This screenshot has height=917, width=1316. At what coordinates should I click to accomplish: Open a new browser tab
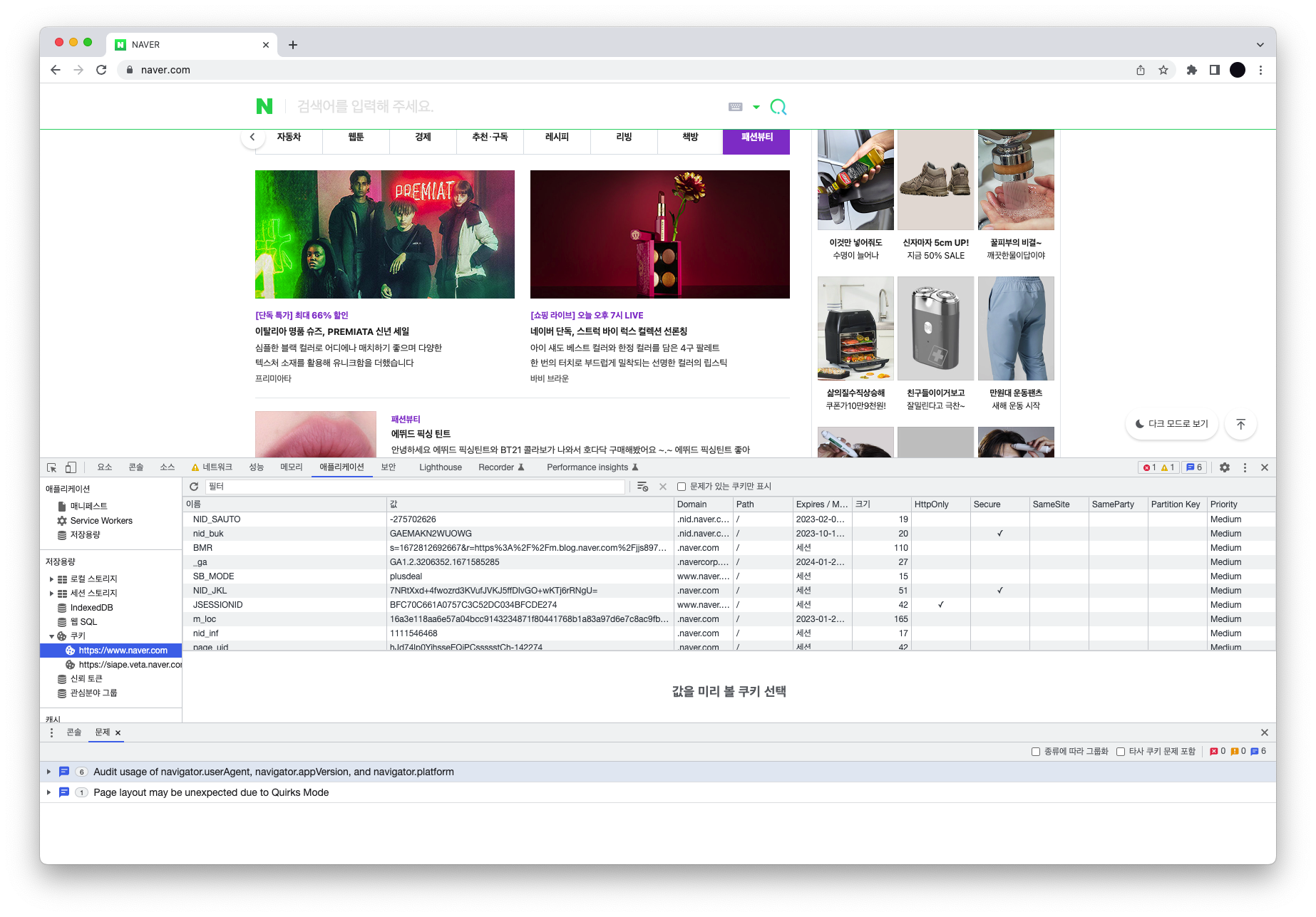(x=293, y=45)
